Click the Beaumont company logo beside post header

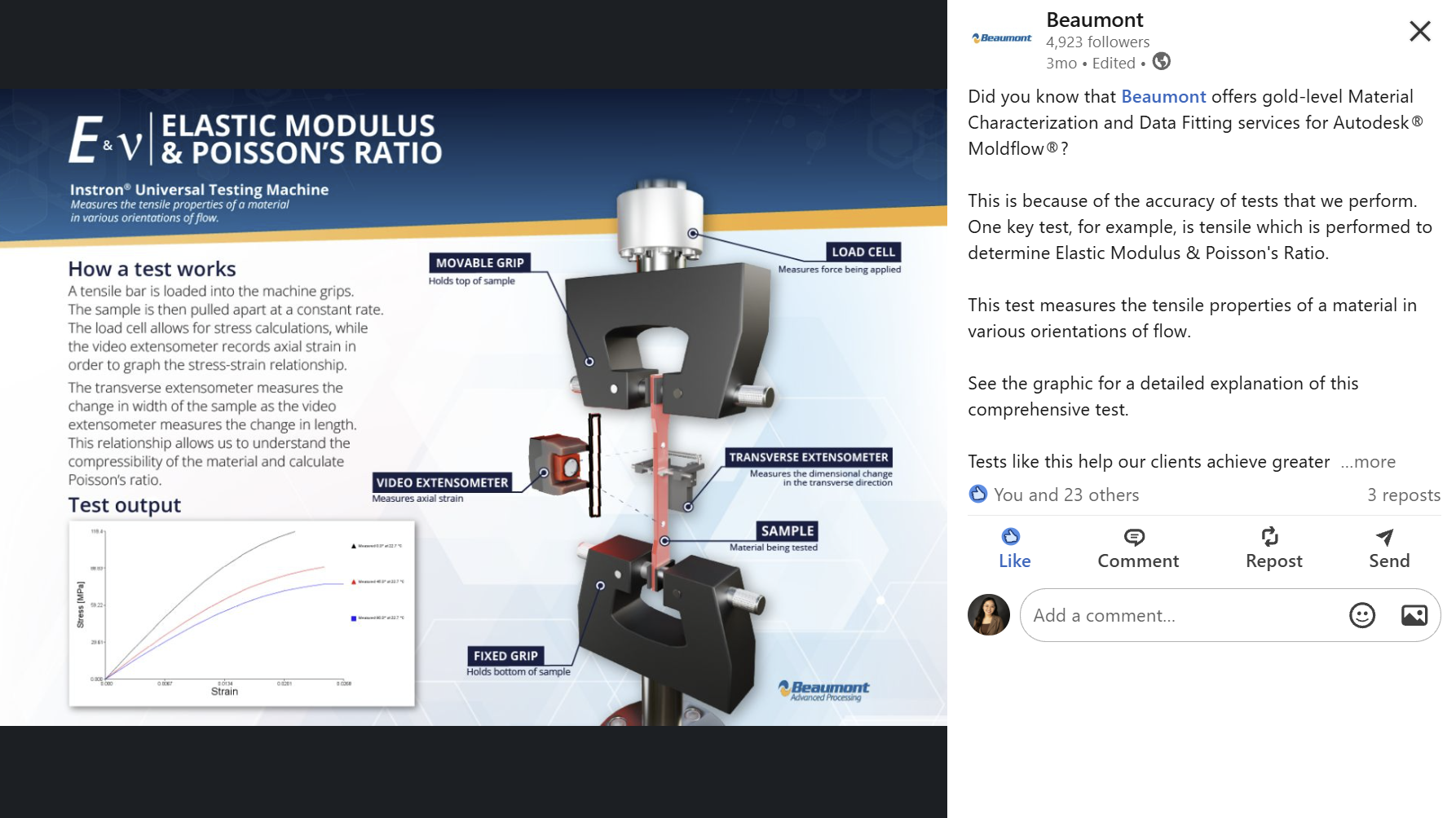click(x=1001, y=38)
